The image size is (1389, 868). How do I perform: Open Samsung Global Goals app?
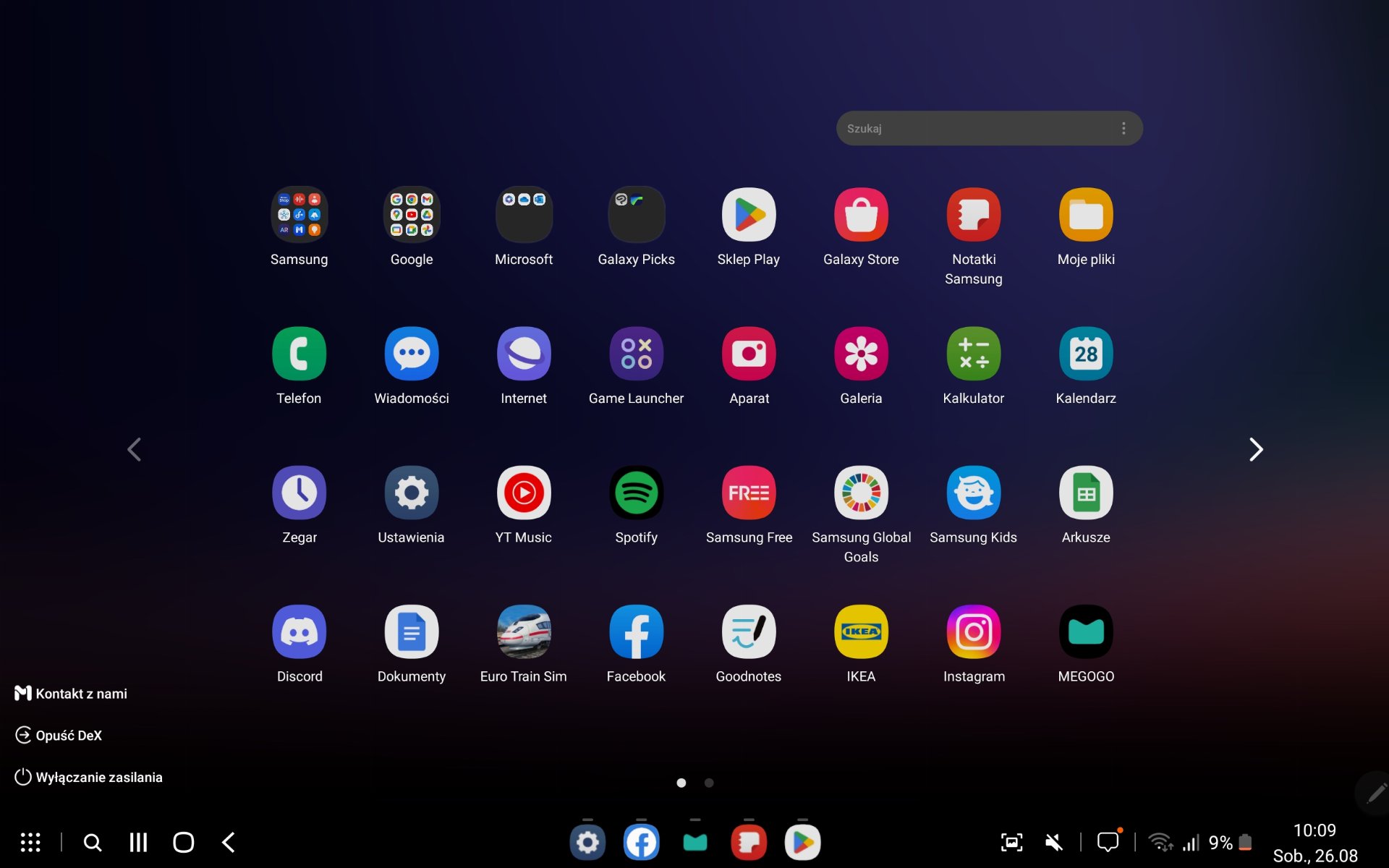pos(861,493)
